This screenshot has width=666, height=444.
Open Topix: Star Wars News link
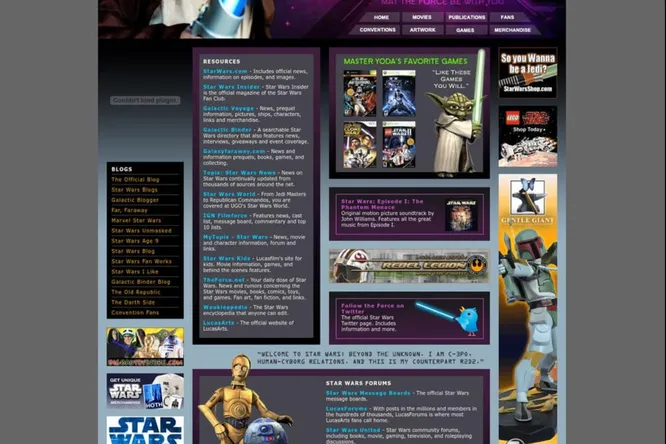[x=239, y=173]
